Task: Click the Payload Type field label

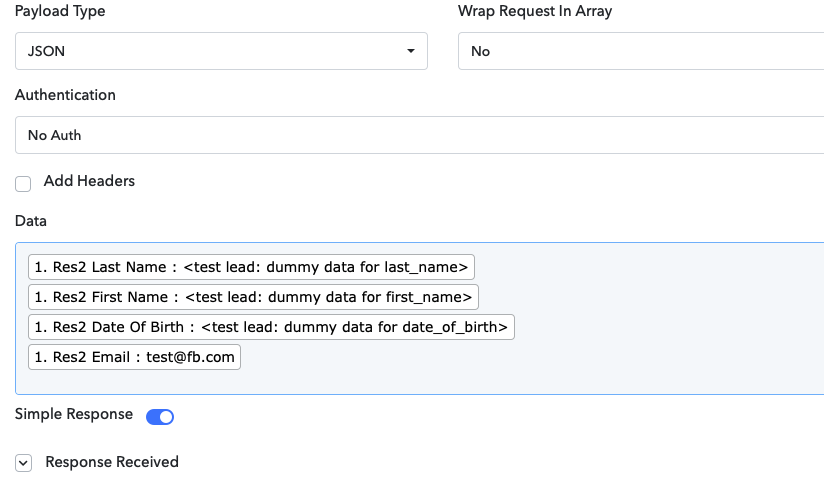Action: tap(60, 12)
